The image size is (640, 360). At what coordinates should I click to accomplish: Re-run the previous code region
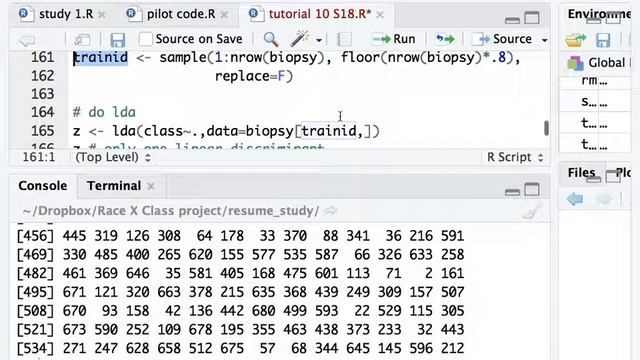click(445, 39)
